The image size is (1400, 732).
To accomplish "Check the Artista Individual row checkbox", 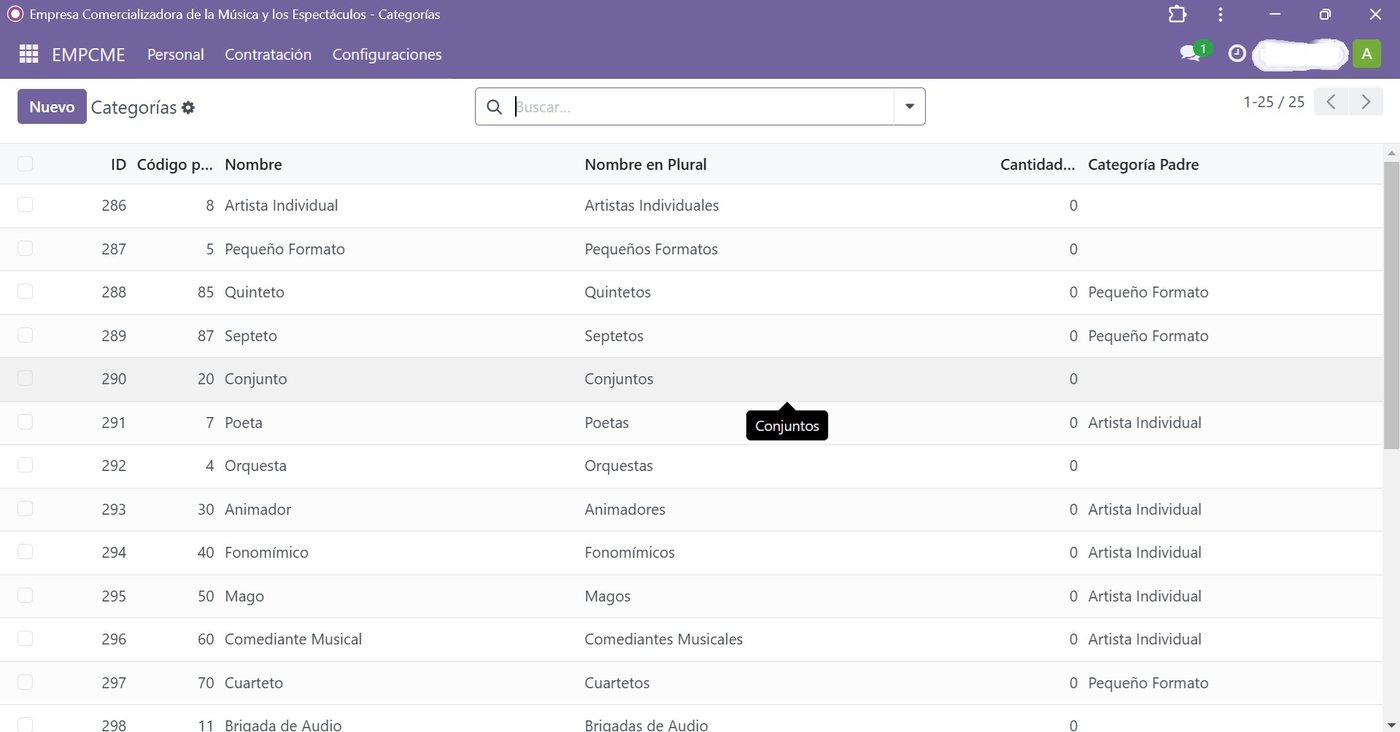I will pos(25,205).
